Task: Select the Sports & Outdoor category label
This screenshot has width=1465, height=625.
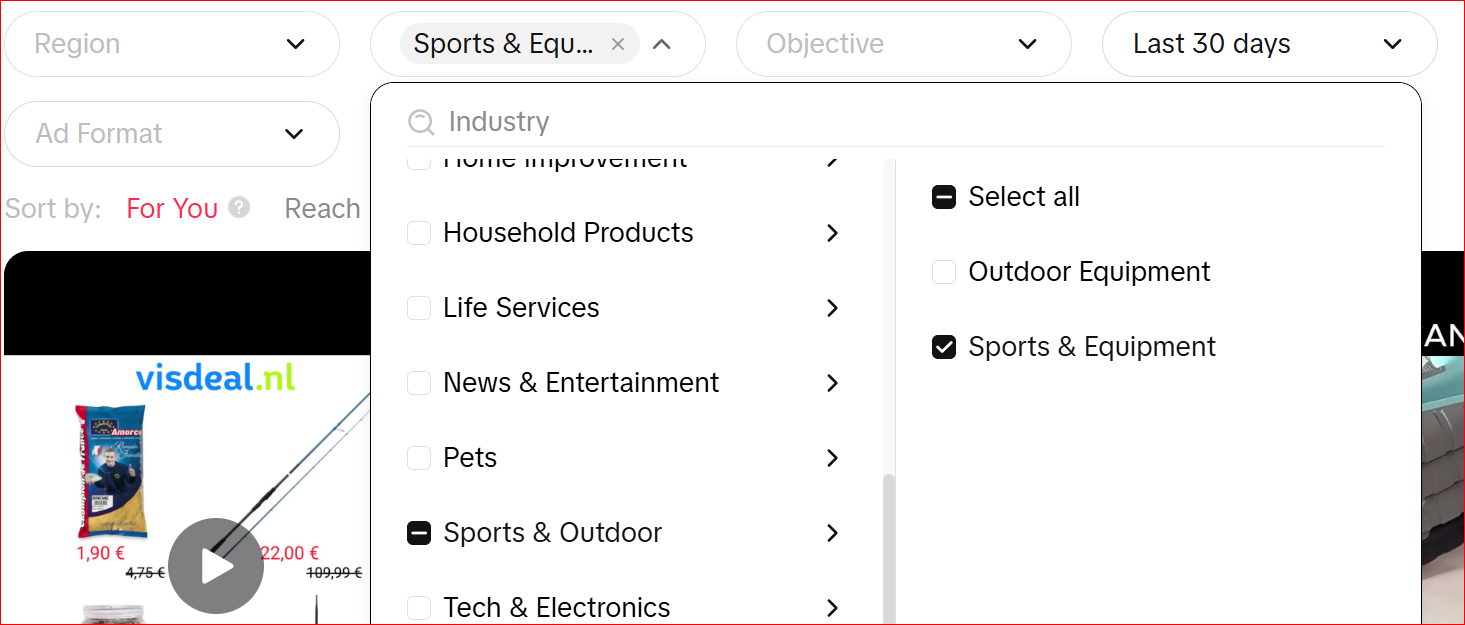Action: (552, 533)
